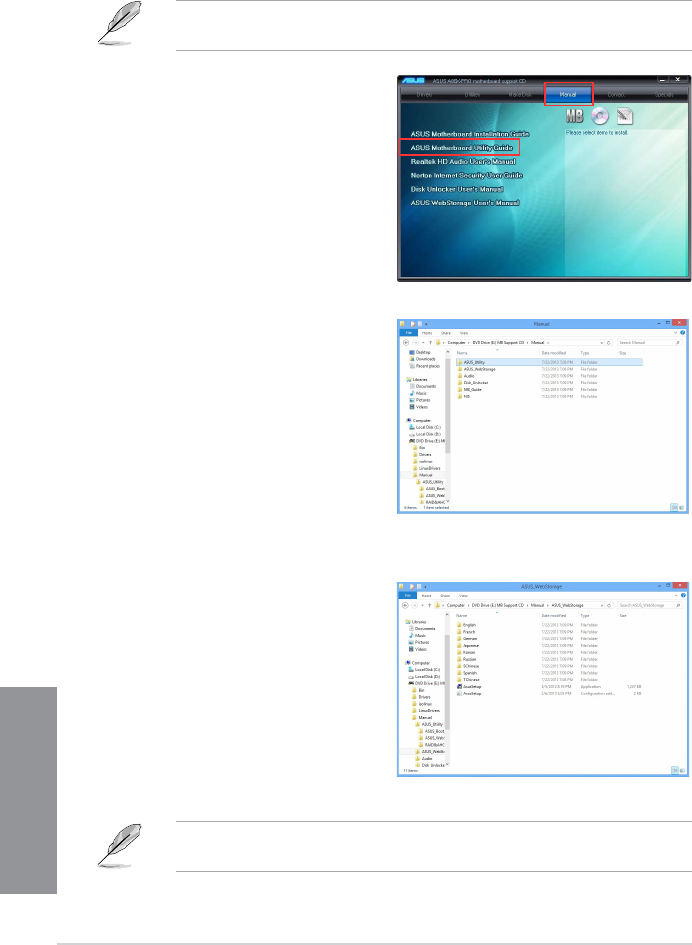Open ASUS Motherboard Utility Guide
692x945 pixels.
pyautogui.click(x=462, y=148)
